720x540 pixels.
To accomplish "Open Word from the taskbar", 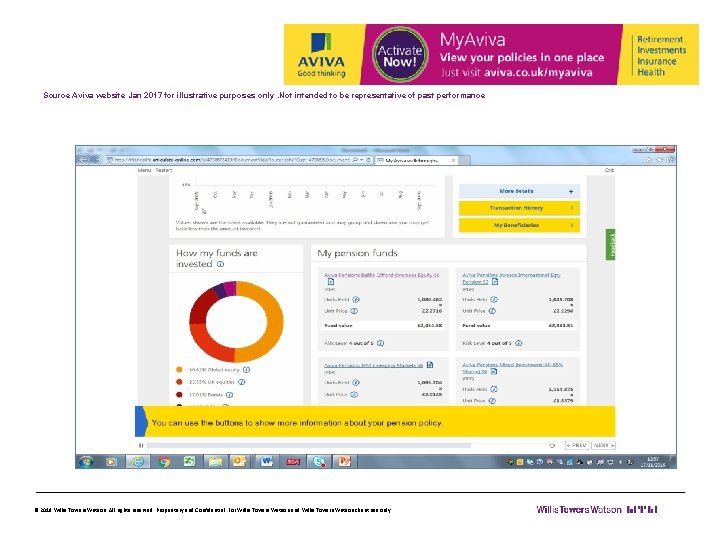I will click(x=267, y=461).
